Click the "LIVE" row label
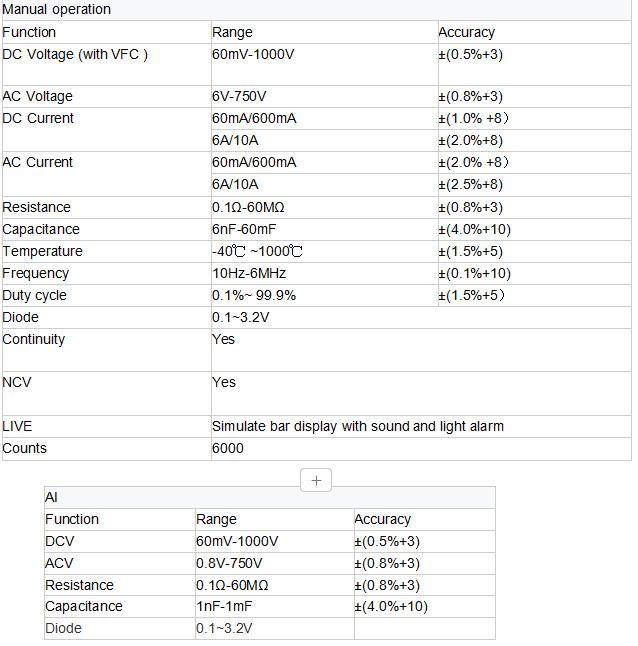 pyautogui.click(x=17, y=426)
